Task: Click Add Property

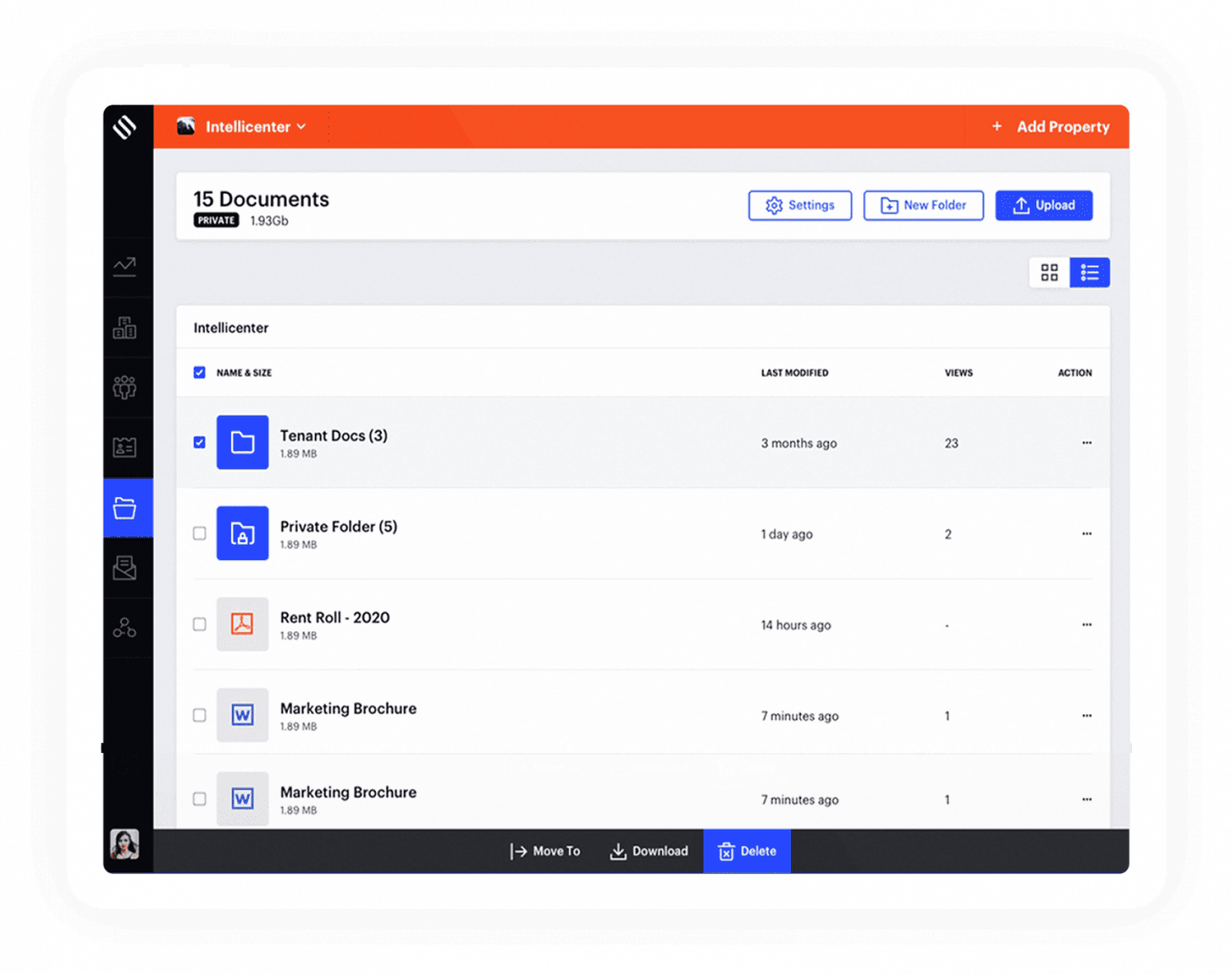Action: (1051, 127)
